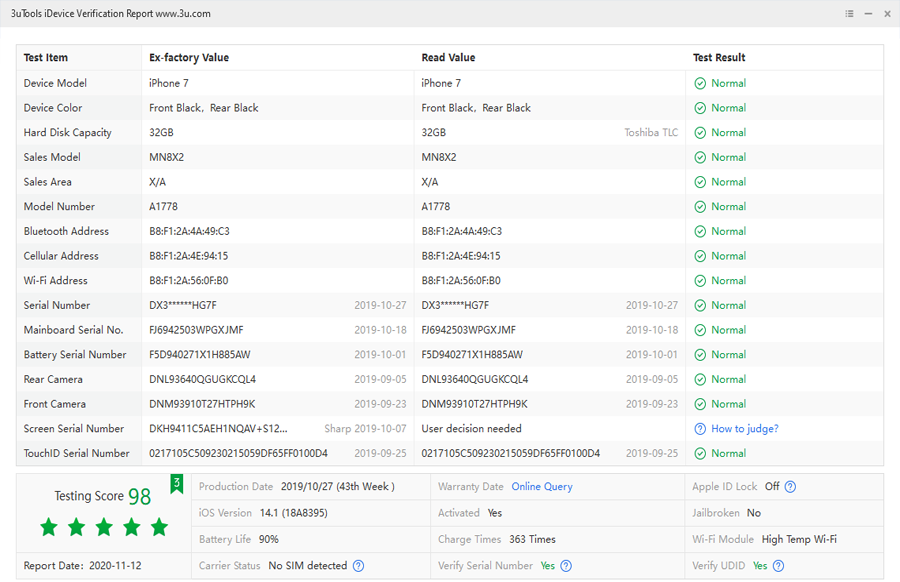Click the green checkmark in Cellular Address row
The height and width of the screenshot is (582, 900).
pyautogui.click(x=700, y=256)
